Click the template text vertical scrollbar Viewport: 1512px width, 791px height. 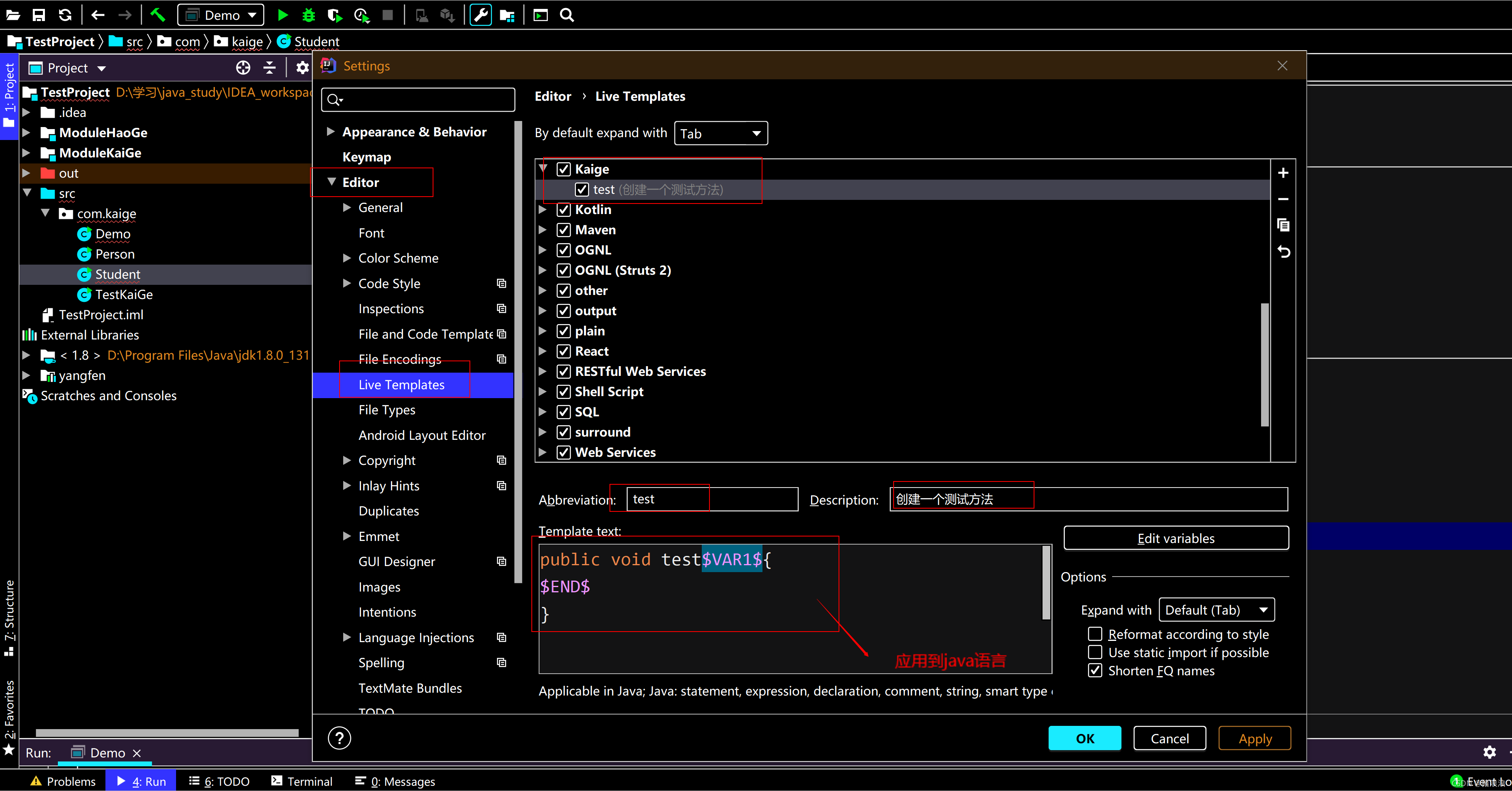[1045, 582]
